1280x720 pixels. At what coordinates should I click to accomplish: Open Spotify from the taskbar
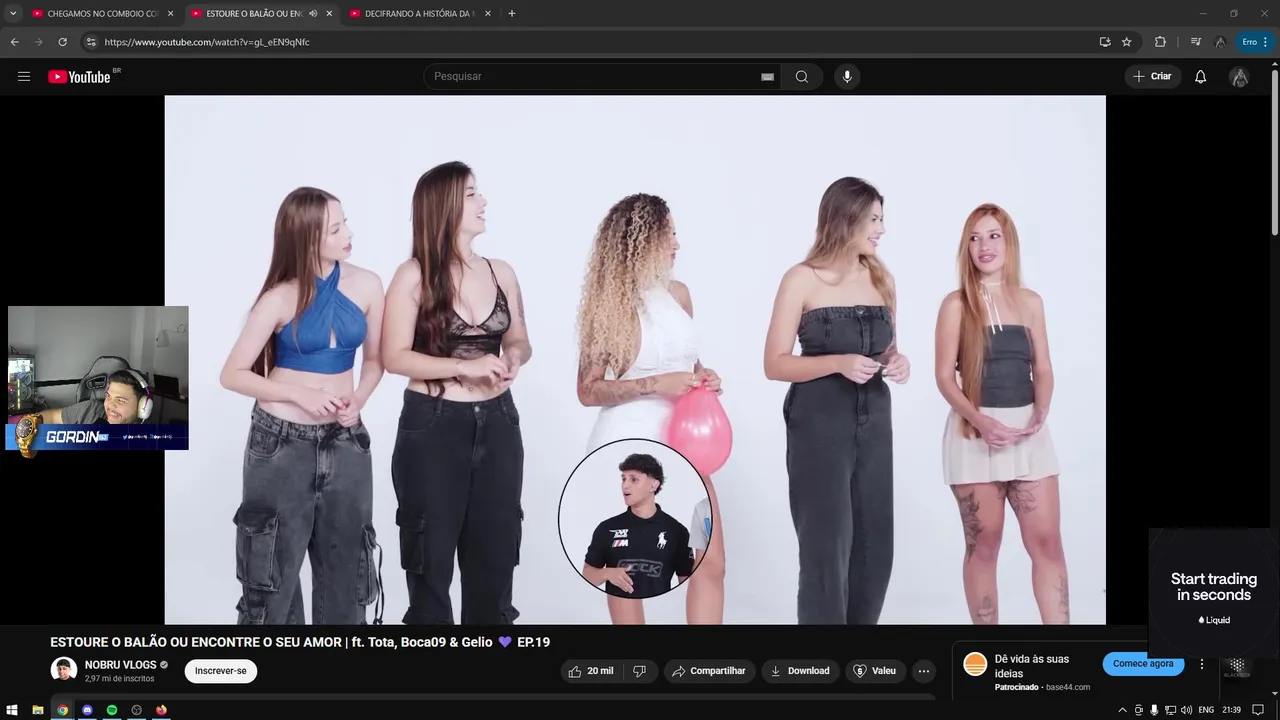click(x=112, y=710)
